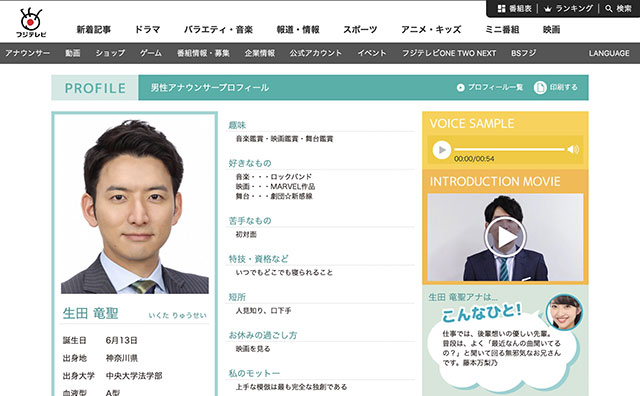The width and height of the screenshot is (640, 396).
Task: Click the Fuji TV logo icon
Action: click(x=31, y=23)
